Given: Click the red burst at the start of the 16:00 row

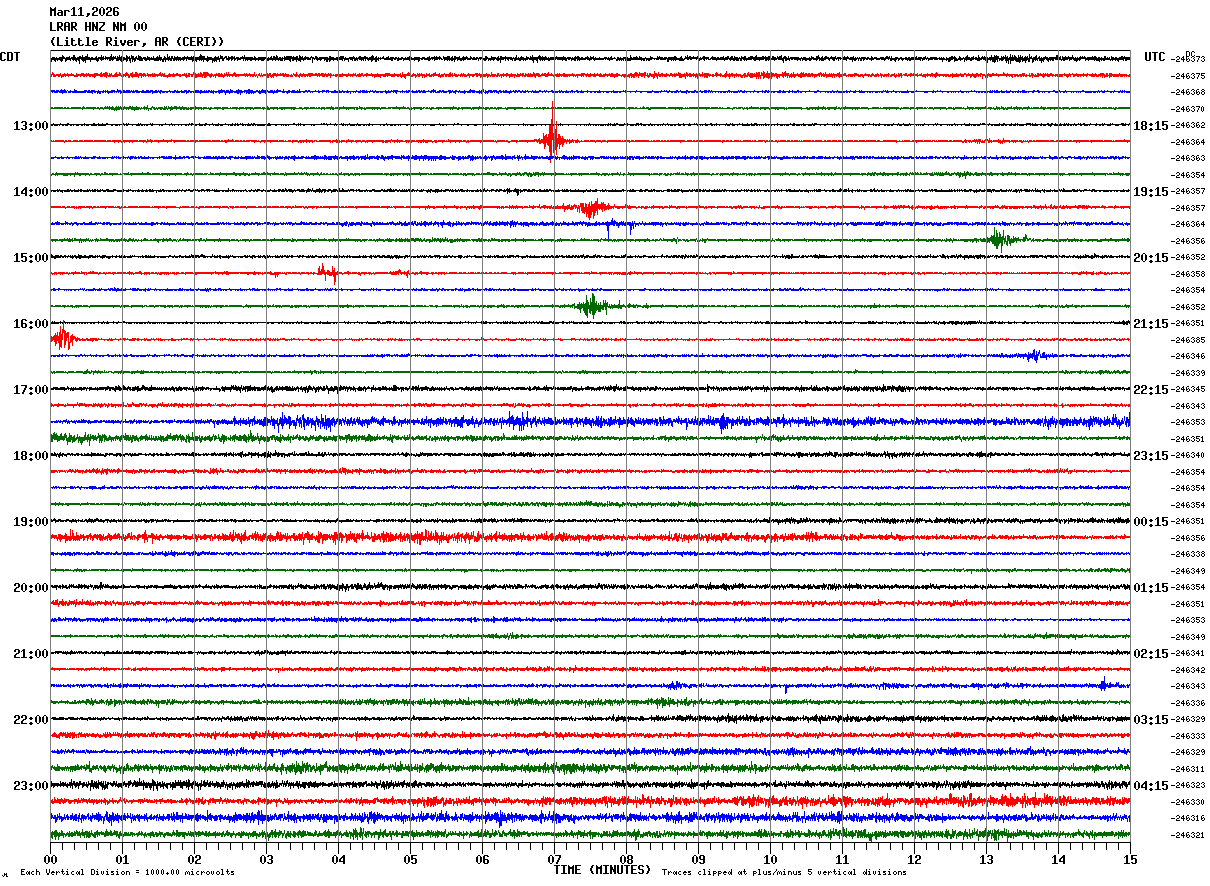Looking at the screenshot, I should click(63, 338).
